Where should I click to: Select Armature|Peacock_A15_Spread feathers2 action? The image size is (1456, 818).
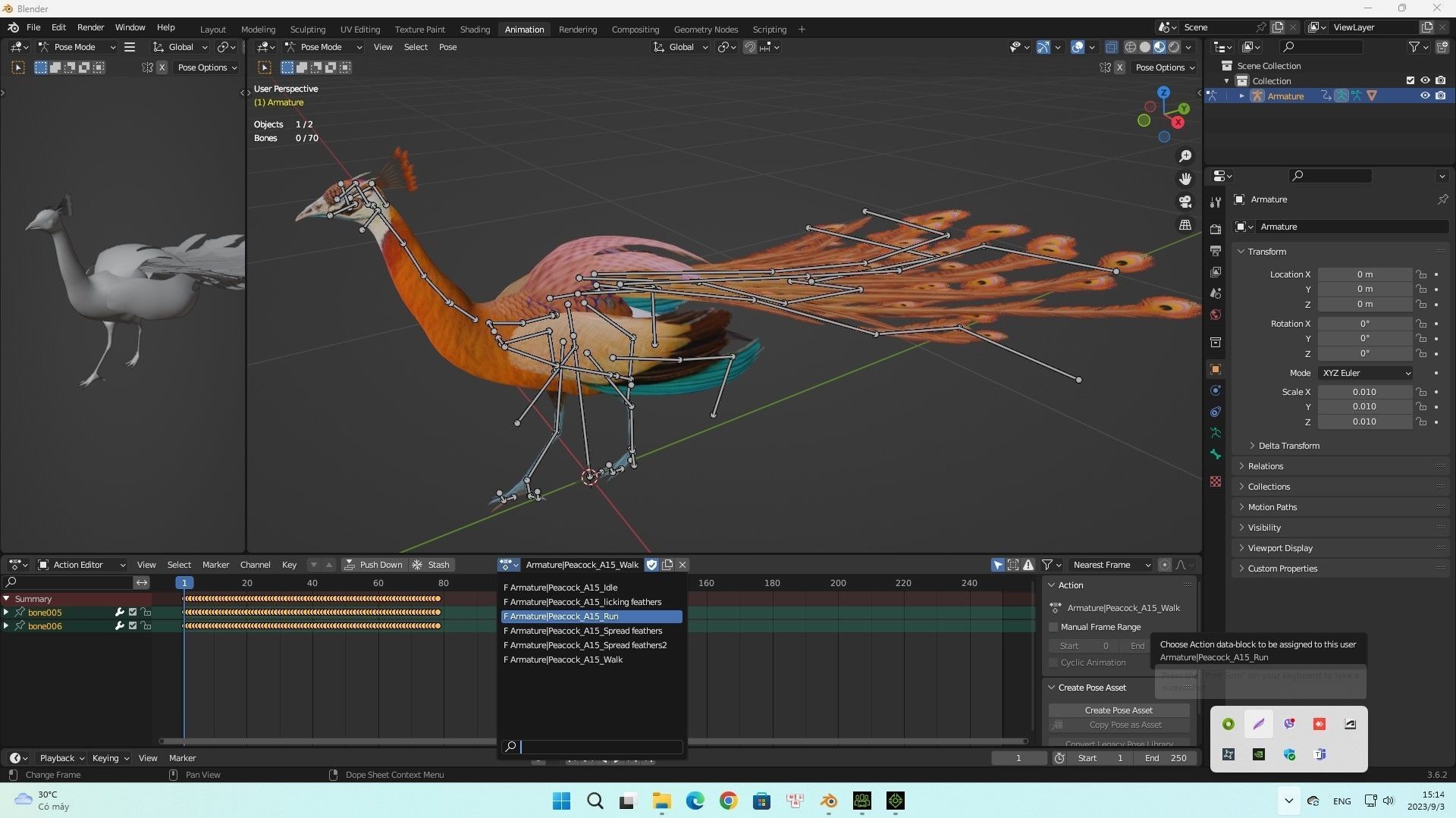[591, 645]
